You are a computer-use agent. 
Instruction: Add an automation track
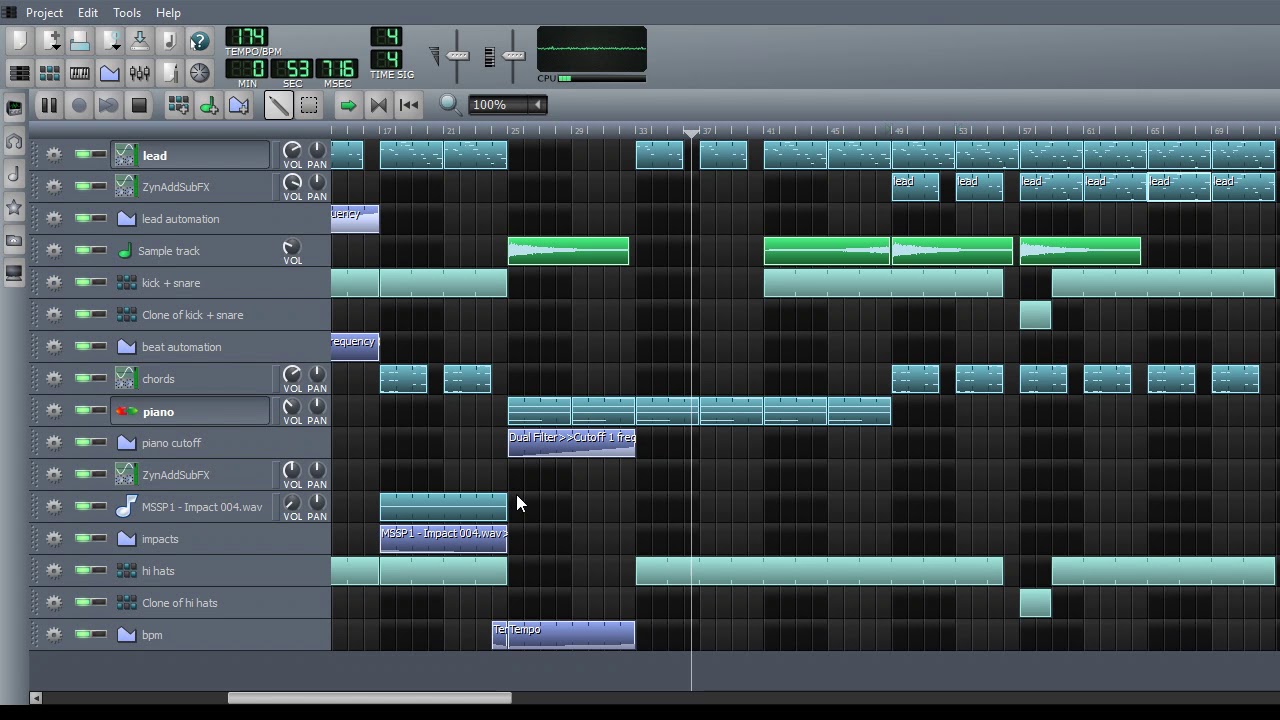238,105
